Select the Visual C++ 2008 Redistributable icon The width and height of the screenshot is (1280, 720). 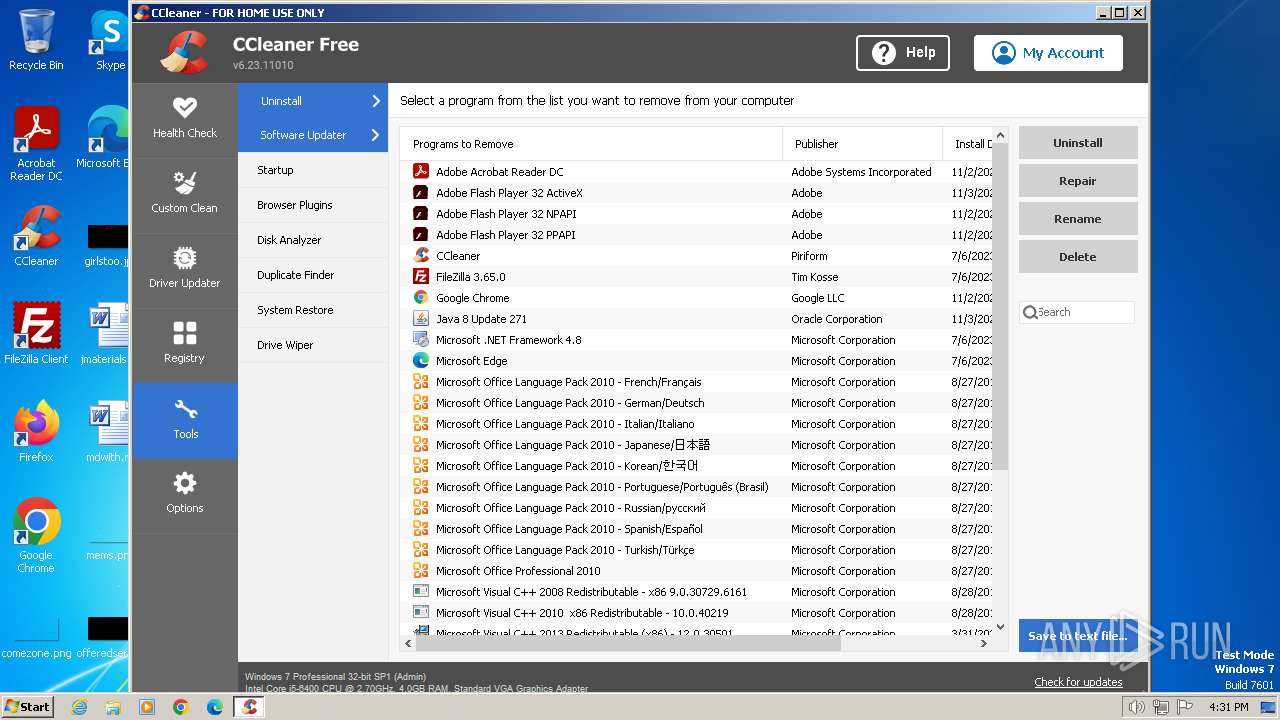pos(421,592)
